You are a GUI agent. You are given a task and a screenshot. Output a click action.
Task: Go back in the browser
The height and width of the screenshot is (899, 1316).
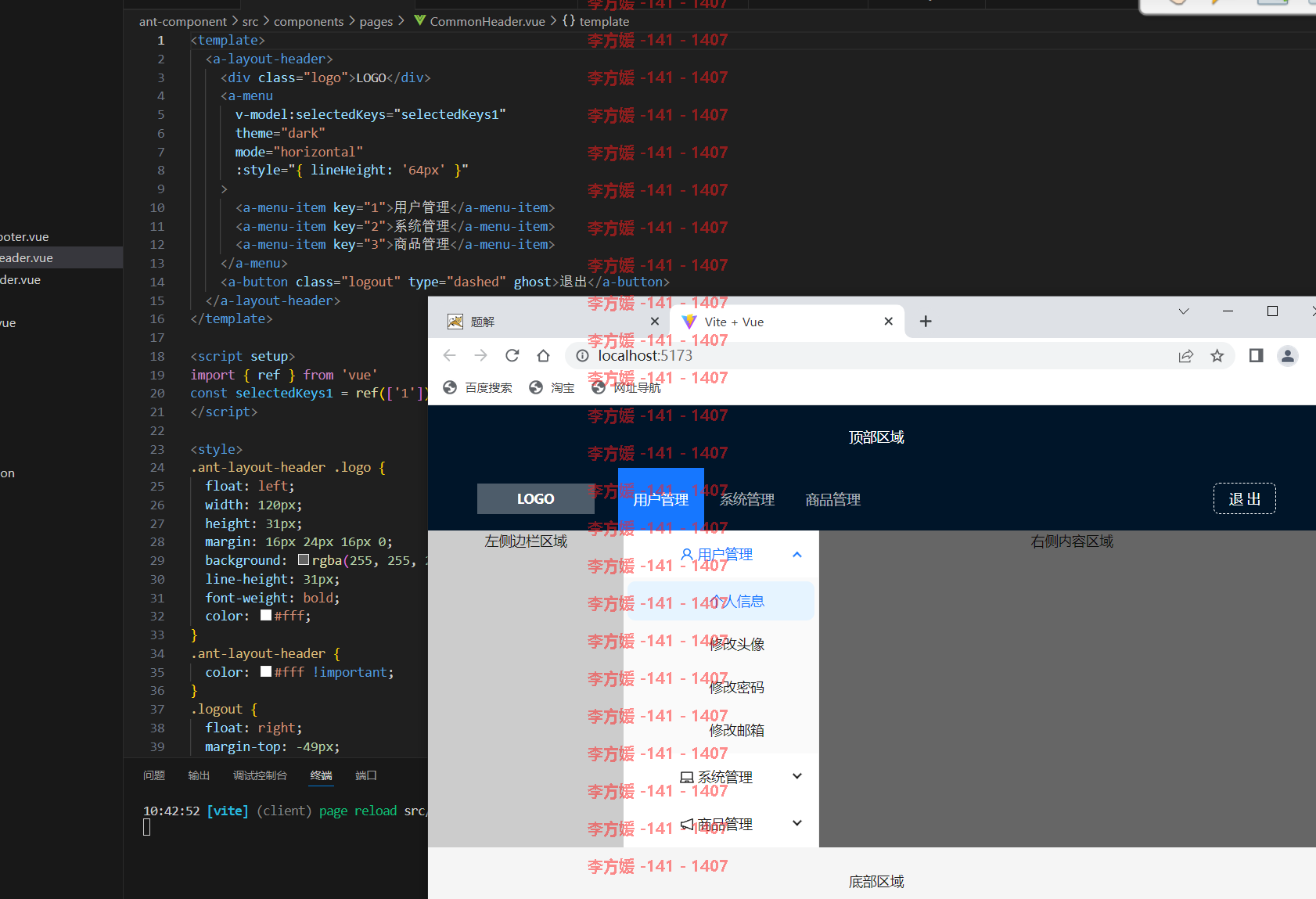point(449,355)
